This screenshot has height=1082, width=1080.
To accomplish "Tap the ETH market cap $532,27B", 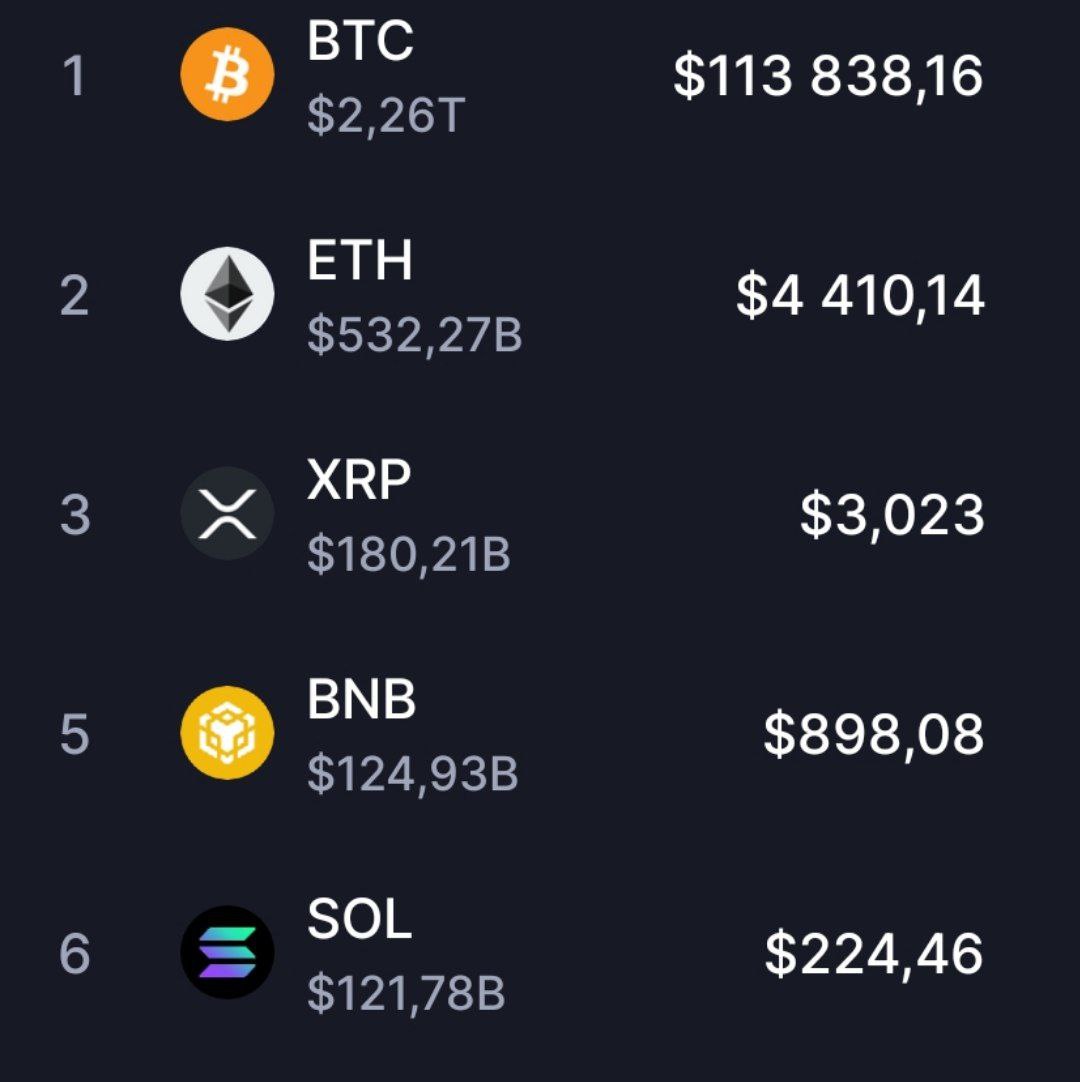I will pyautogui.click(x=414, y=335).
